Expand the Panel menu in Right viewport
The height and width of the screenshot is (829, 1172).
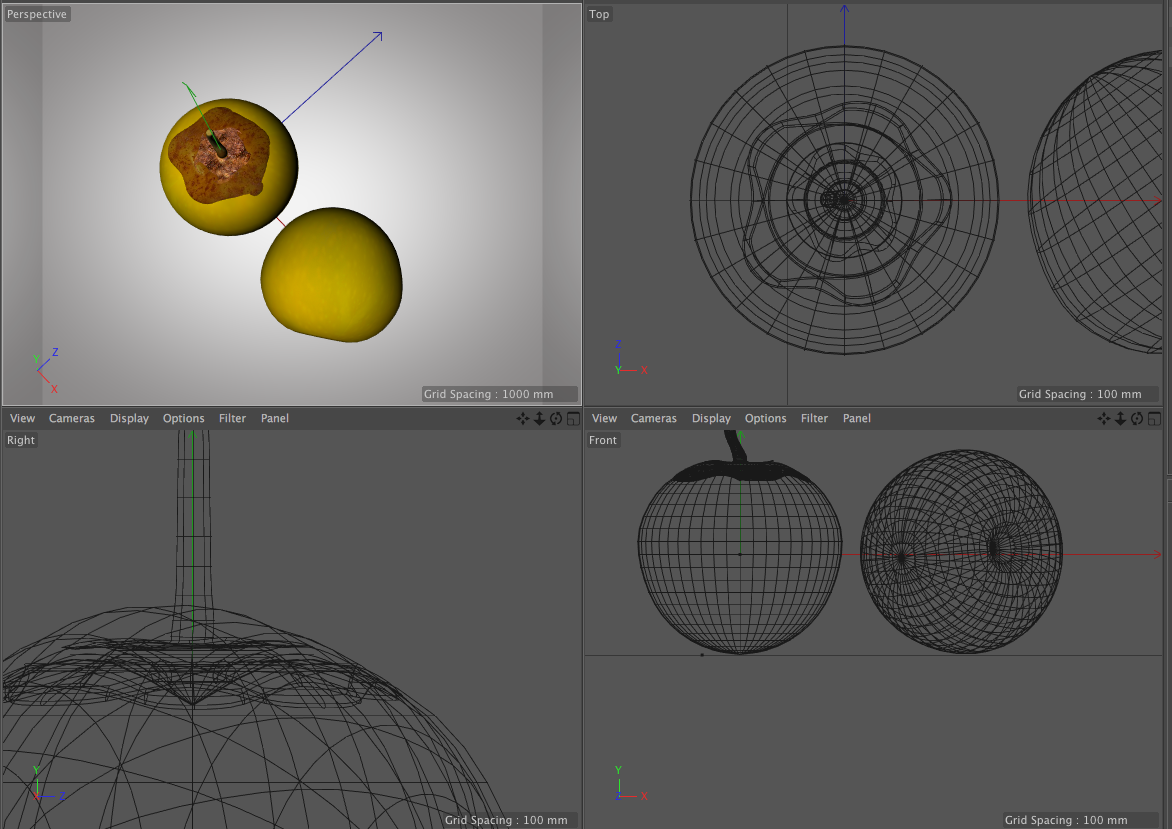point(275,419)
